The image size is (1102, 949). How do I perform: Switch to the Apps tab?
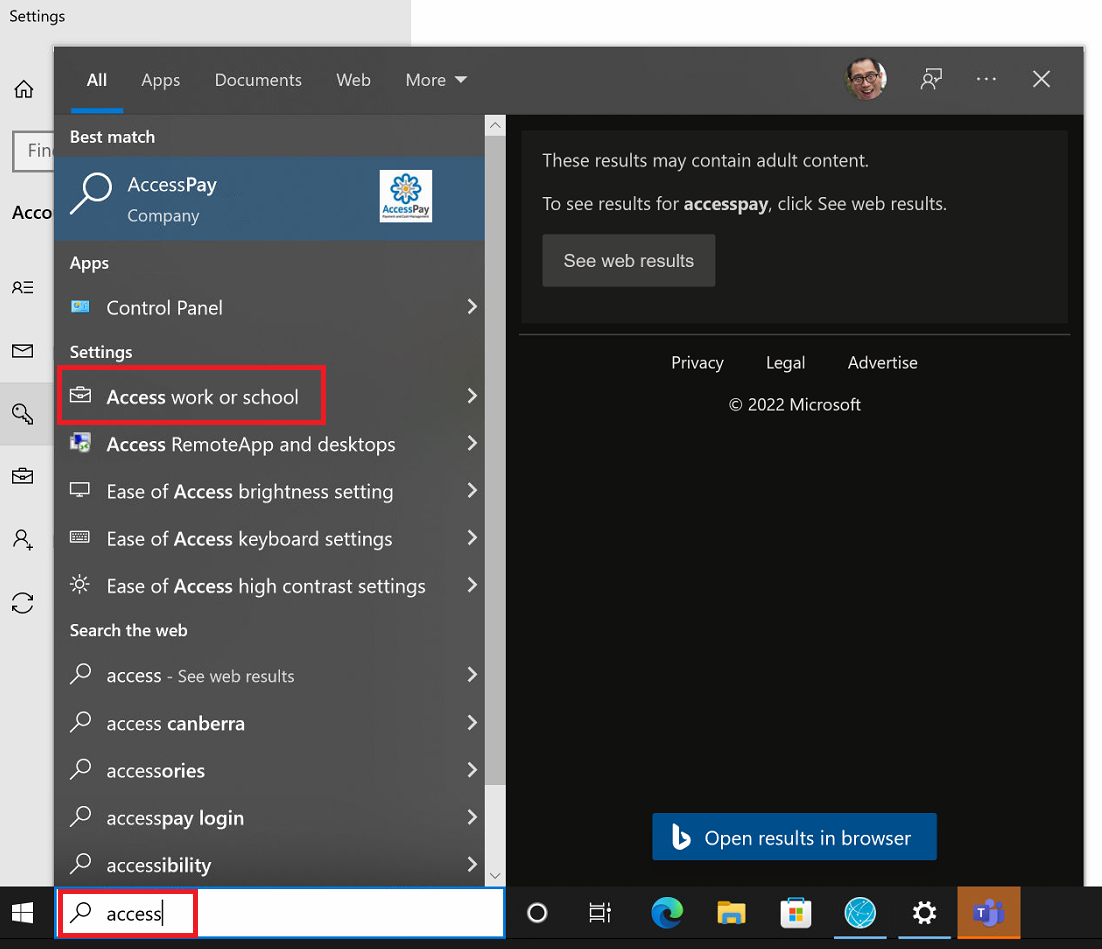[x=160, y=80]
